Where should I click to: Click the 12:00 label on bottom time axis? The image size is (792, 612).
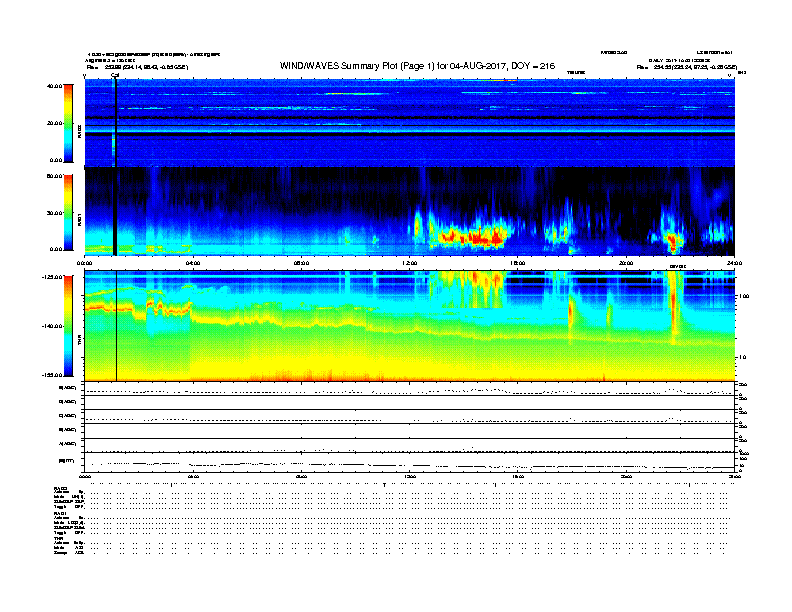pyautogui.click(x=410, y=476)
